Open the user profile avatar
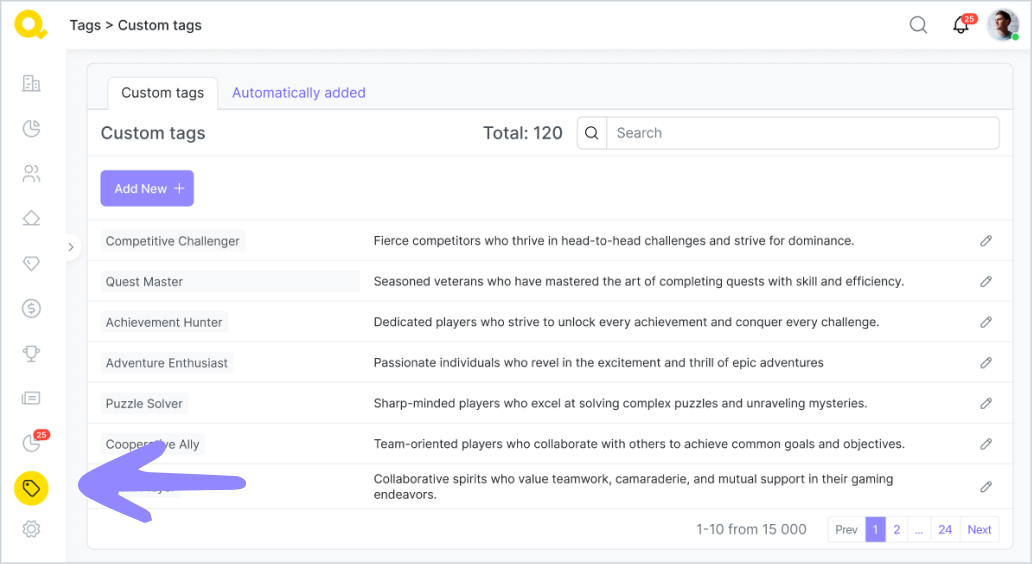This screenshot has height=564, width=1032. click(1002, 26)
